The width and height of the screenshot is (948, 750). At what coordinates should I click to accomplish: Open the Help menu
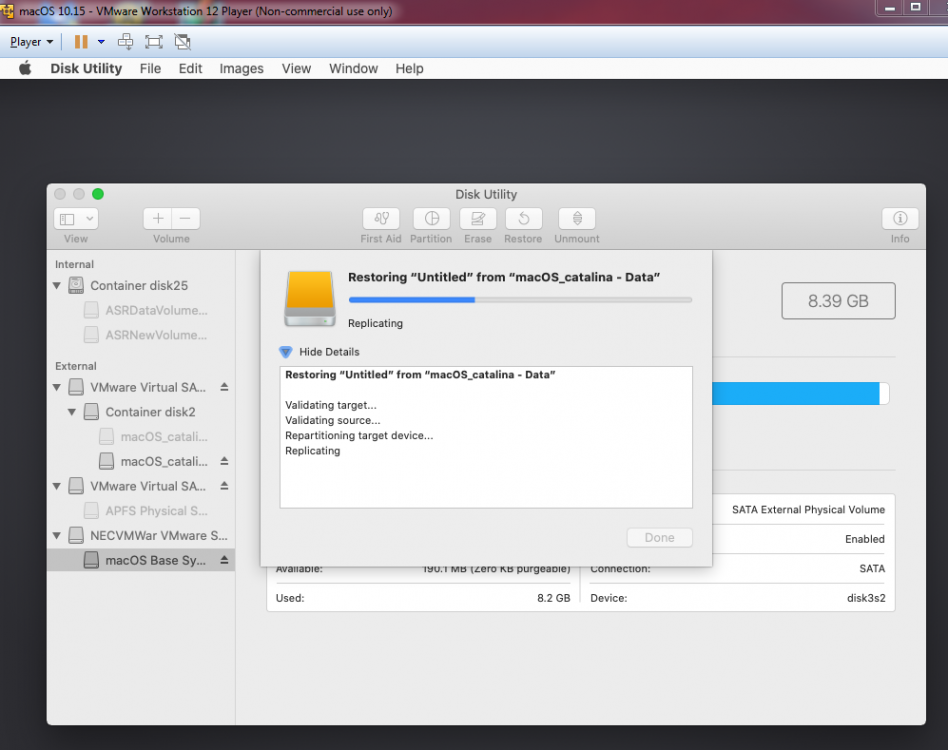click(x=409, y=68)
